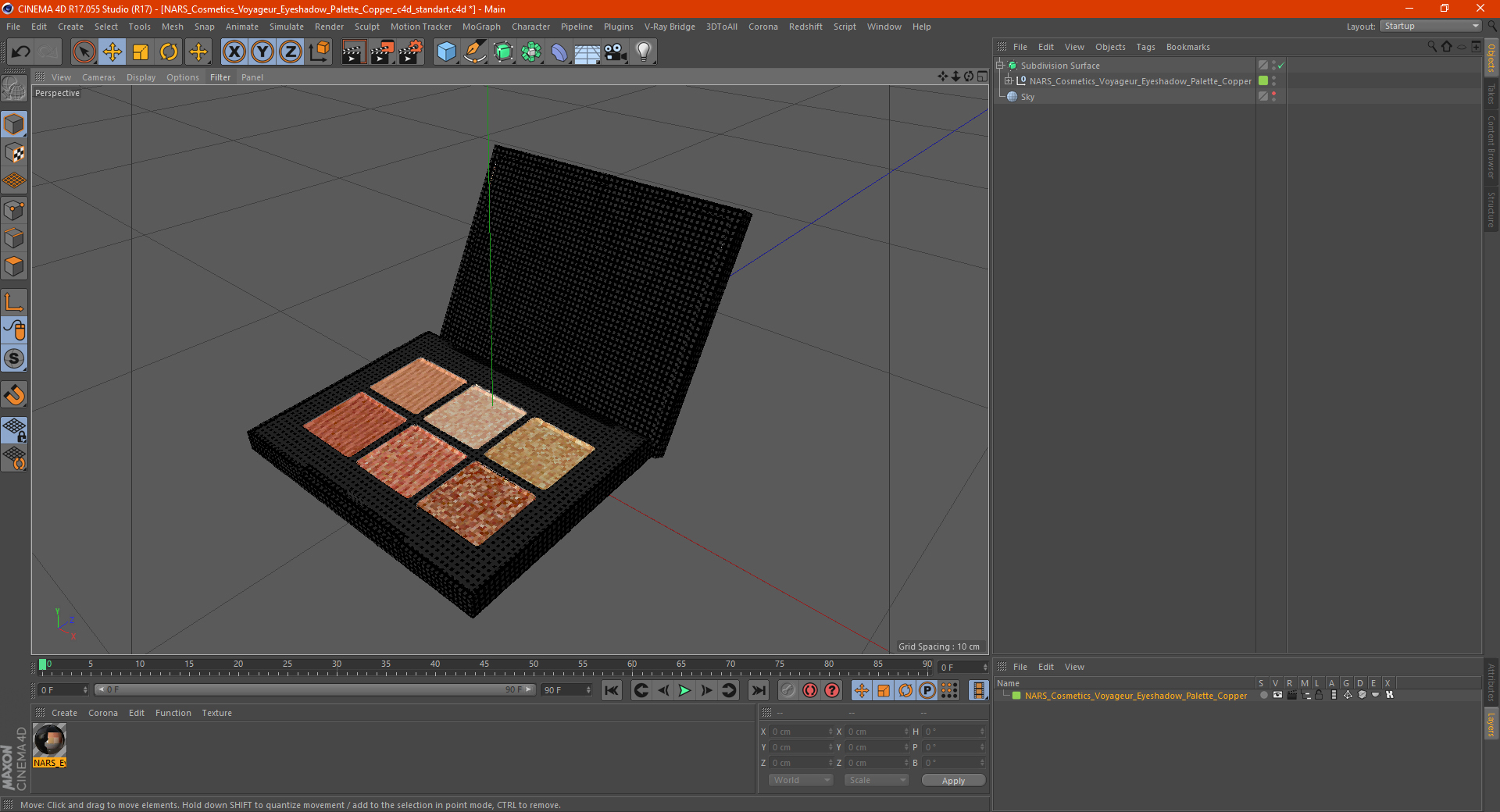Viewport: 1500px width, 812px height.
Task: Expand the NARS_Cosmetics object in Objects
Action: [1008, 80]
